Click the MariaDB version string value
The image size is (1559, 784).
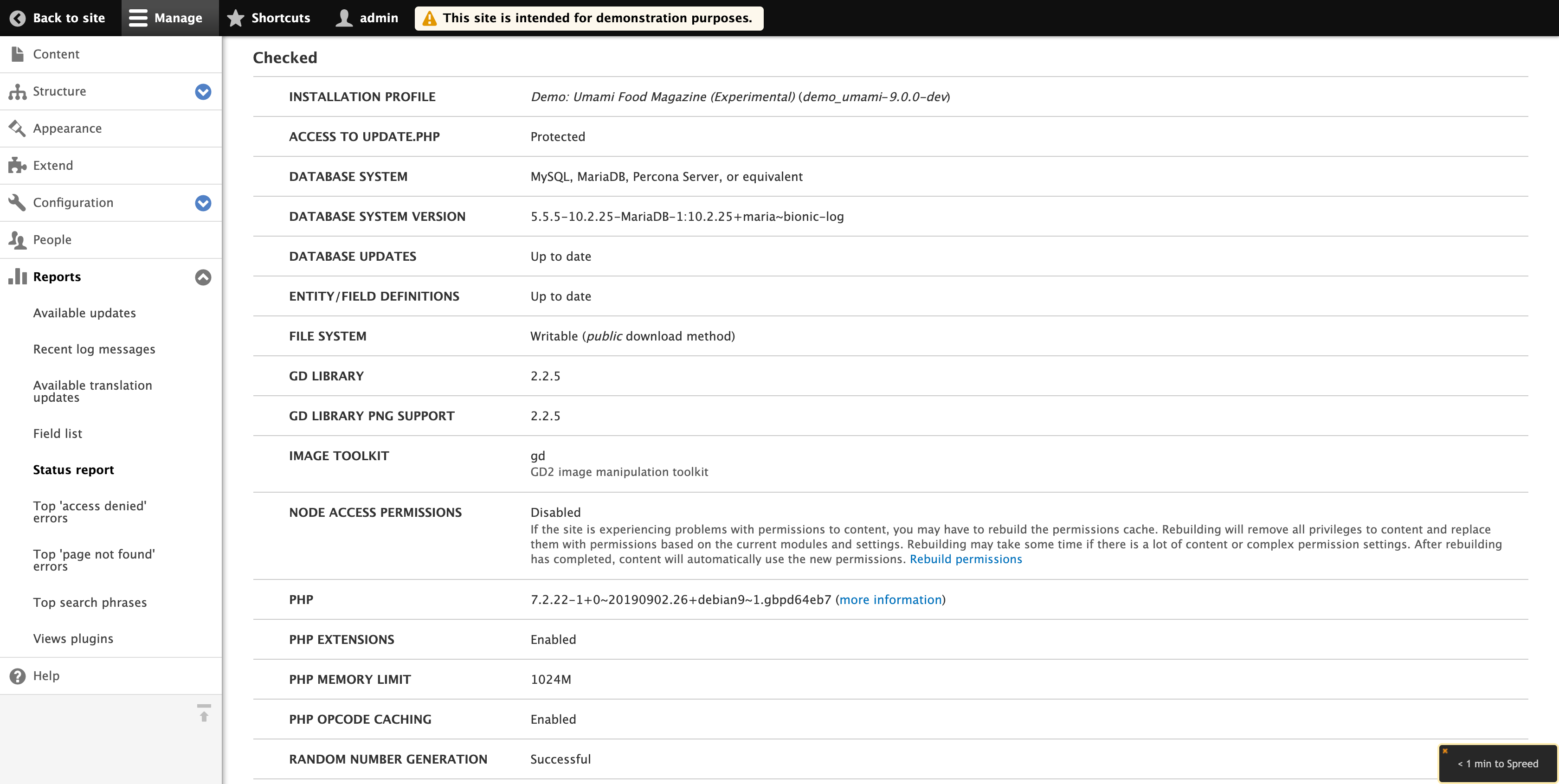(x=687, y=217)
